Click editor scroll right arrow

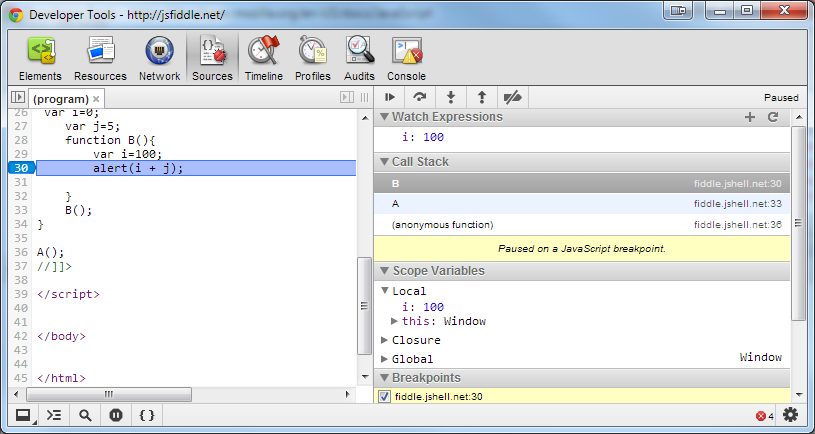coord(348,394)
